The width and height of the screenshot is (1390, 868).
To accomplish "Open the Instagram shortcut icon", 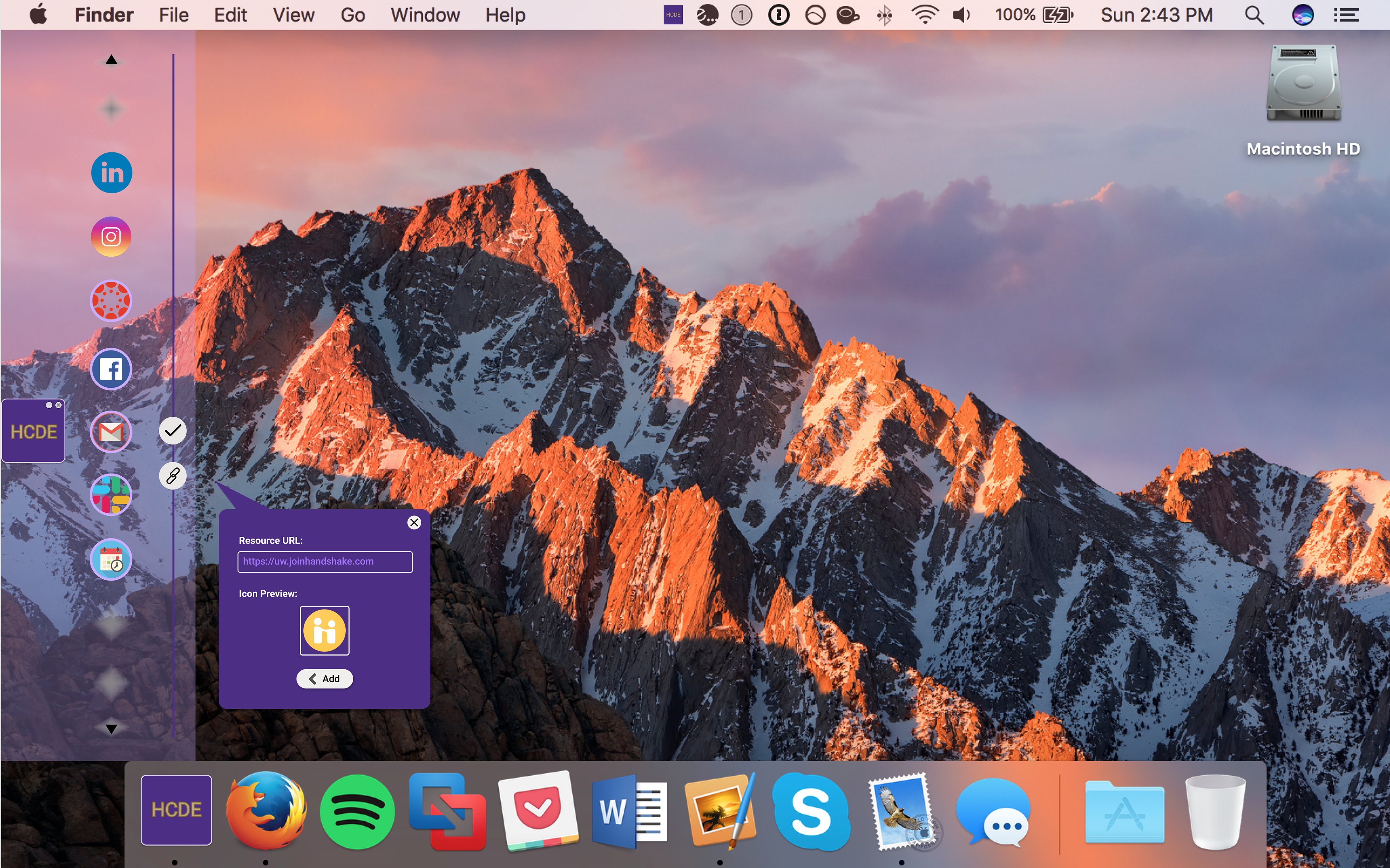I will [111, 236].
